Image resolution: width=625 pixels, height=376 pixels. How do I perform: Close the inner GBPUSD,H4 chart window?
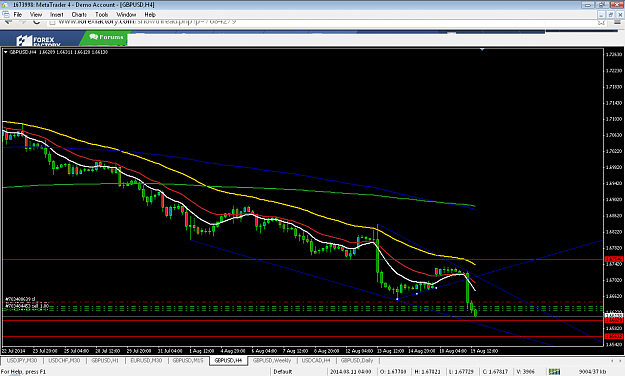tap(619, 15)
